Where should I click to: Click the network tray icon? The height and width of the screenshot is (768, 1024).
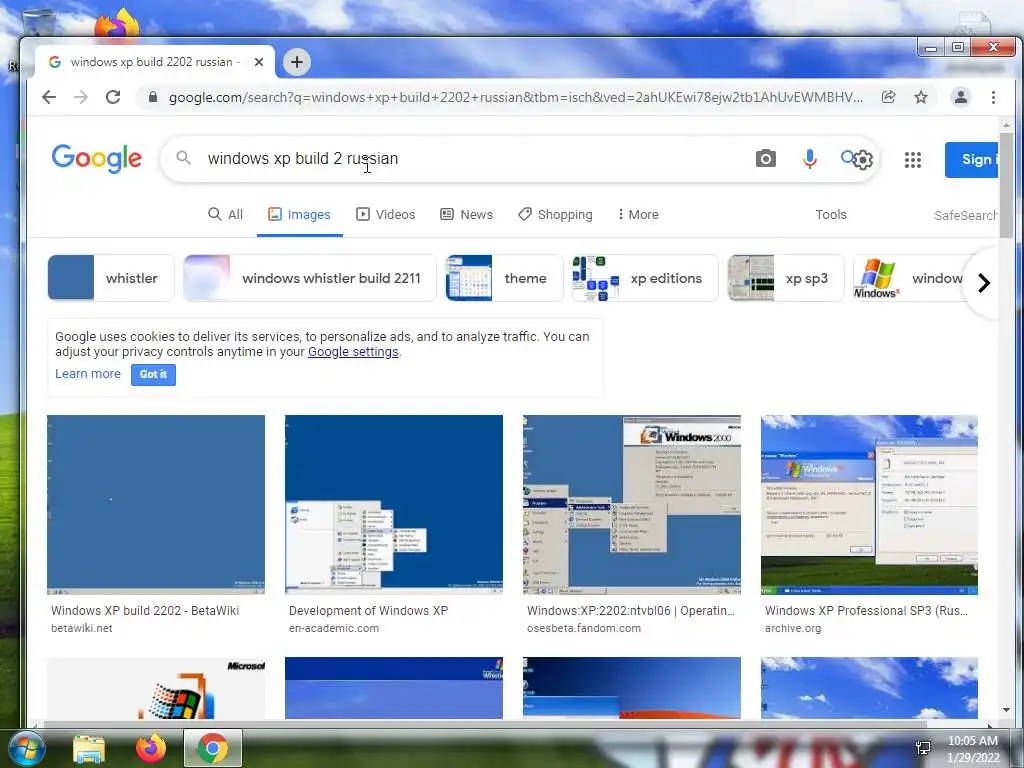(923, 748)
